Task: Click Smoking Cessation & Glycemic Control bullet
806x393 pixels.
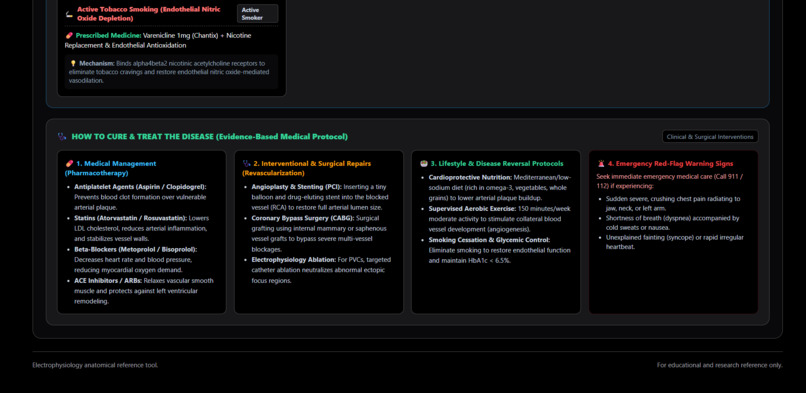Action: click(500, 250)
